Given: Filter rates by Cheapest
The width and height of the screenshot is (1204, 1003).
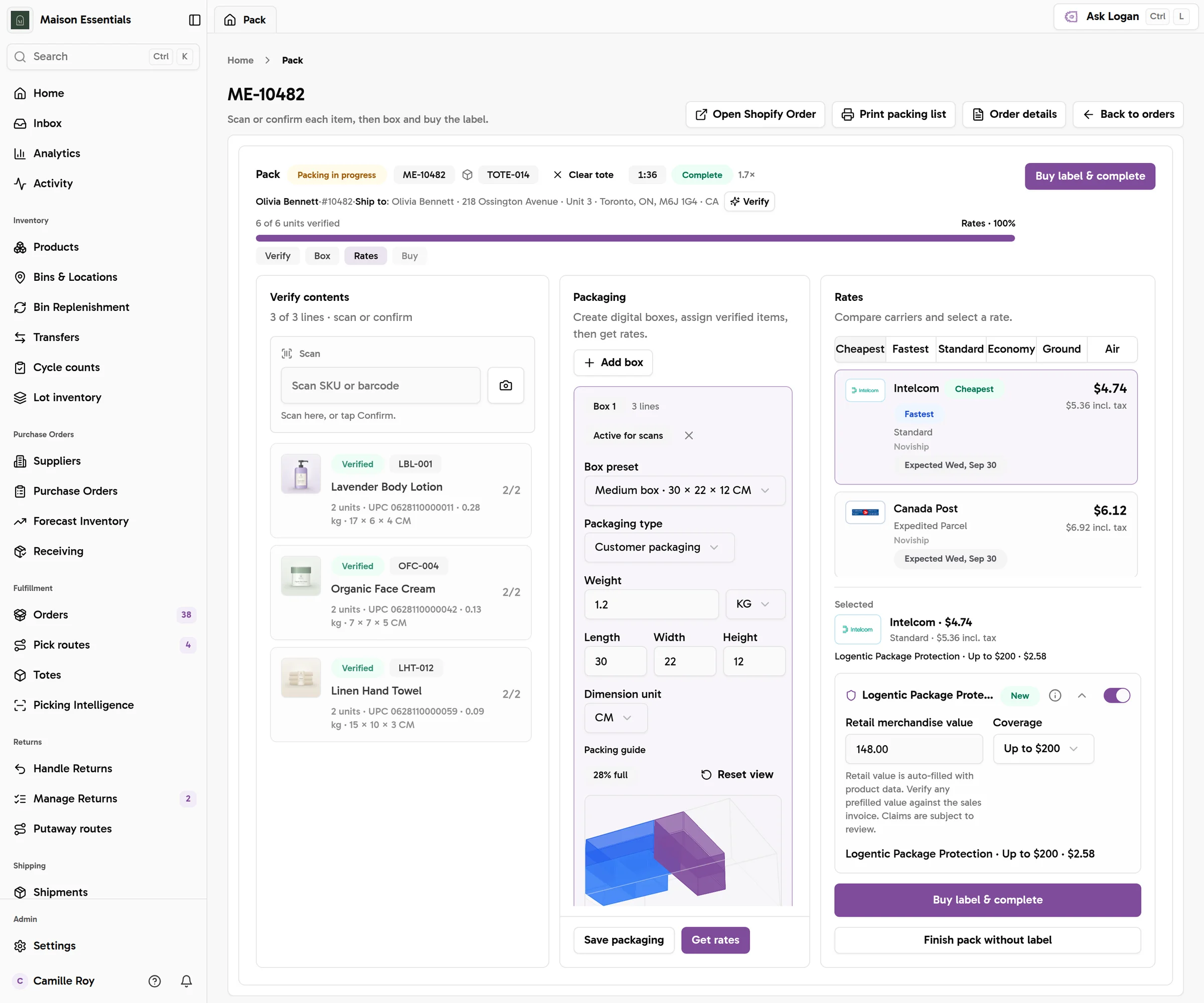Looking at the screenshot, I should click(x=859, y=349).
